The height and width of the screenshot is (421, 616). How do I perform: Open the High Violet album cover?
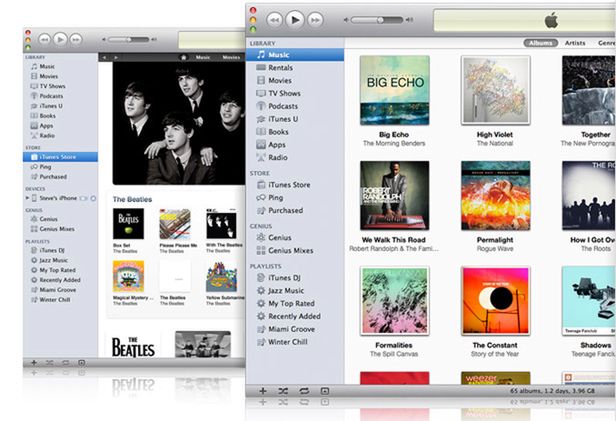click(x=495, y=90)
